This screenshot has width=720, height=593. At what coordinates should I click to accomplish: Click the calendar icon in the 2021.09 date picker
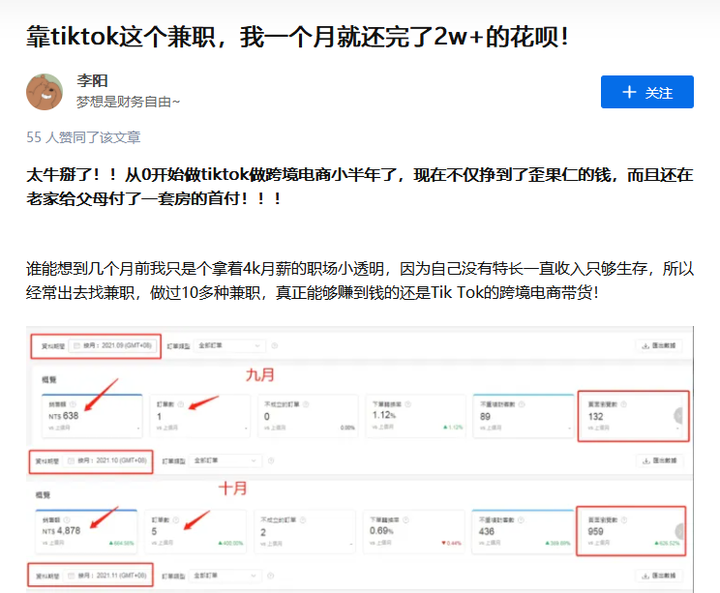tap(77, 345)
